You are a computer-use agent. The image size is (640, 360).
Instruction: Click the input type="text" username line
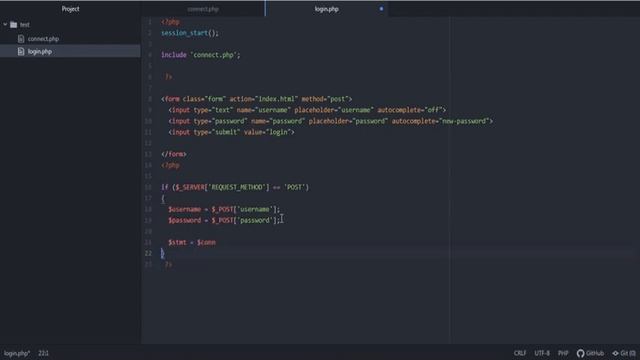tap(307, 110)
